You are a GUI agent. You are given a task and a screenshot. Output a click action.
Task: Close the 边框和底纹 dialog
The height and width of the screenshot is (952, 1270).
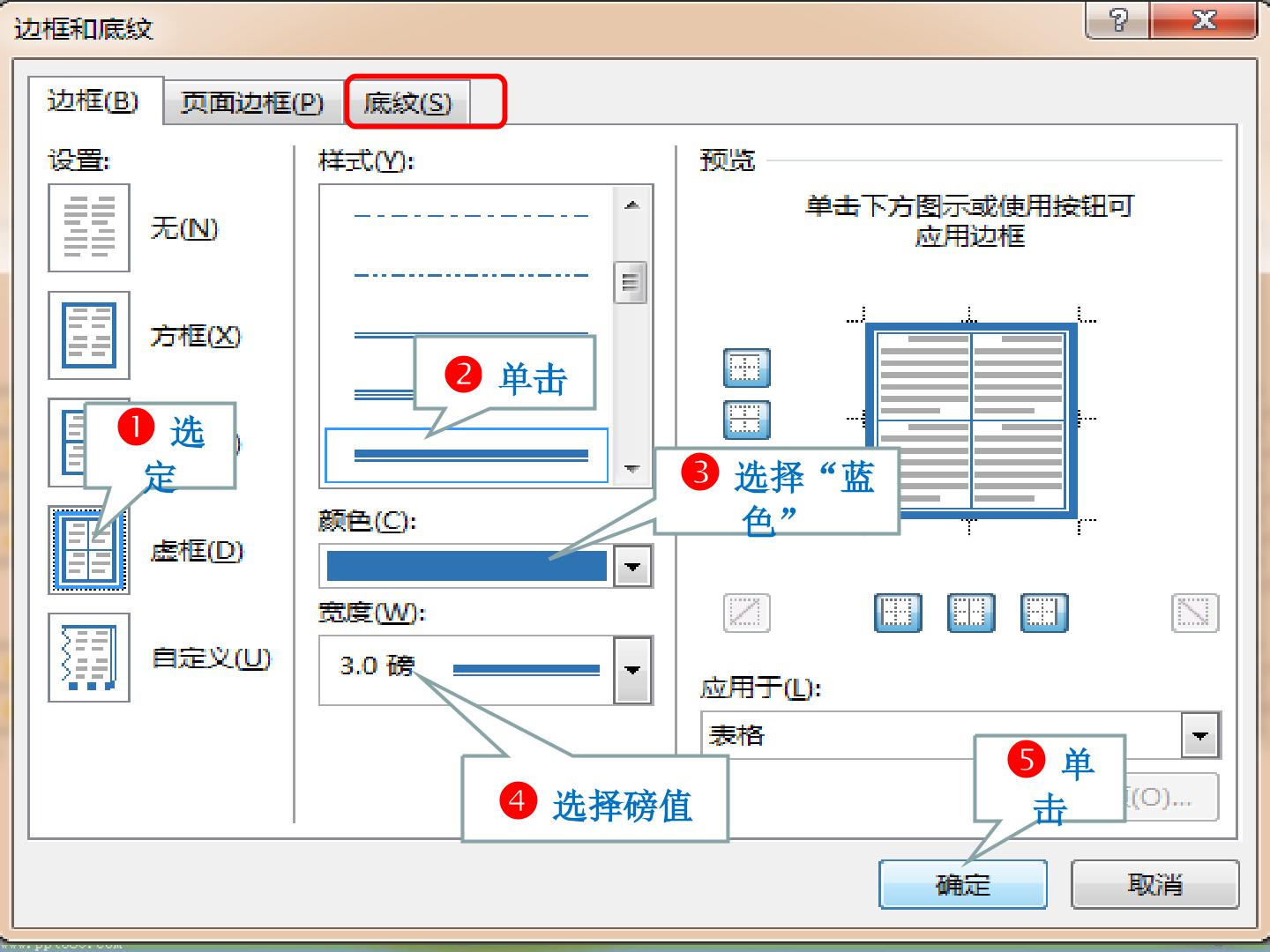point(1204,20)
